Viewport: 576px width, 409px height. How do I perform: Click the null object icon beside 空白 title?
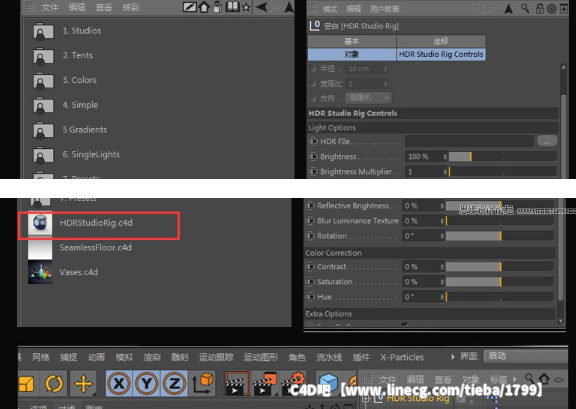pyautogui.click(x=314, y=25)
